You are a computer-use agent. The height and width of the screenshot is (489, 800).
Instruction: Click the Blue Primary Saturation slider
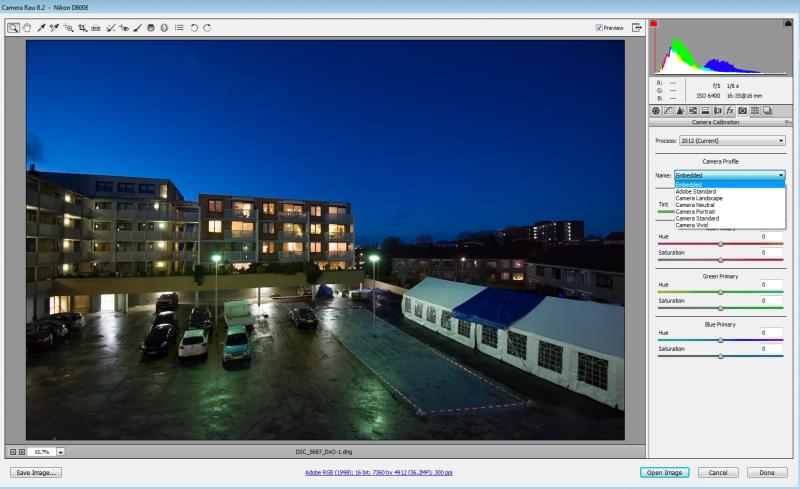click(x=720, y=356)
